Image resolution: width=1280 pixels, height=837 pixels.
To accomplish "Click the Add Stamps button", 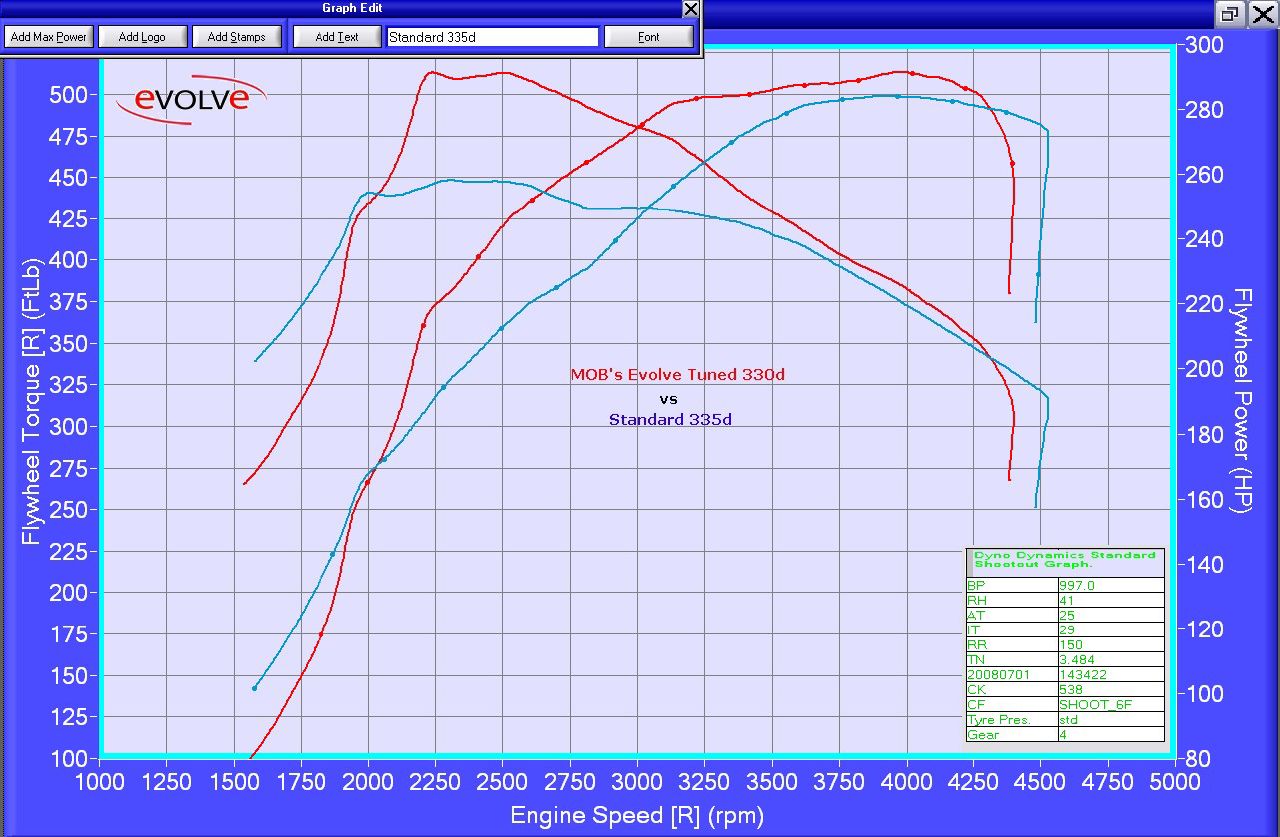I will click(237, 37).
